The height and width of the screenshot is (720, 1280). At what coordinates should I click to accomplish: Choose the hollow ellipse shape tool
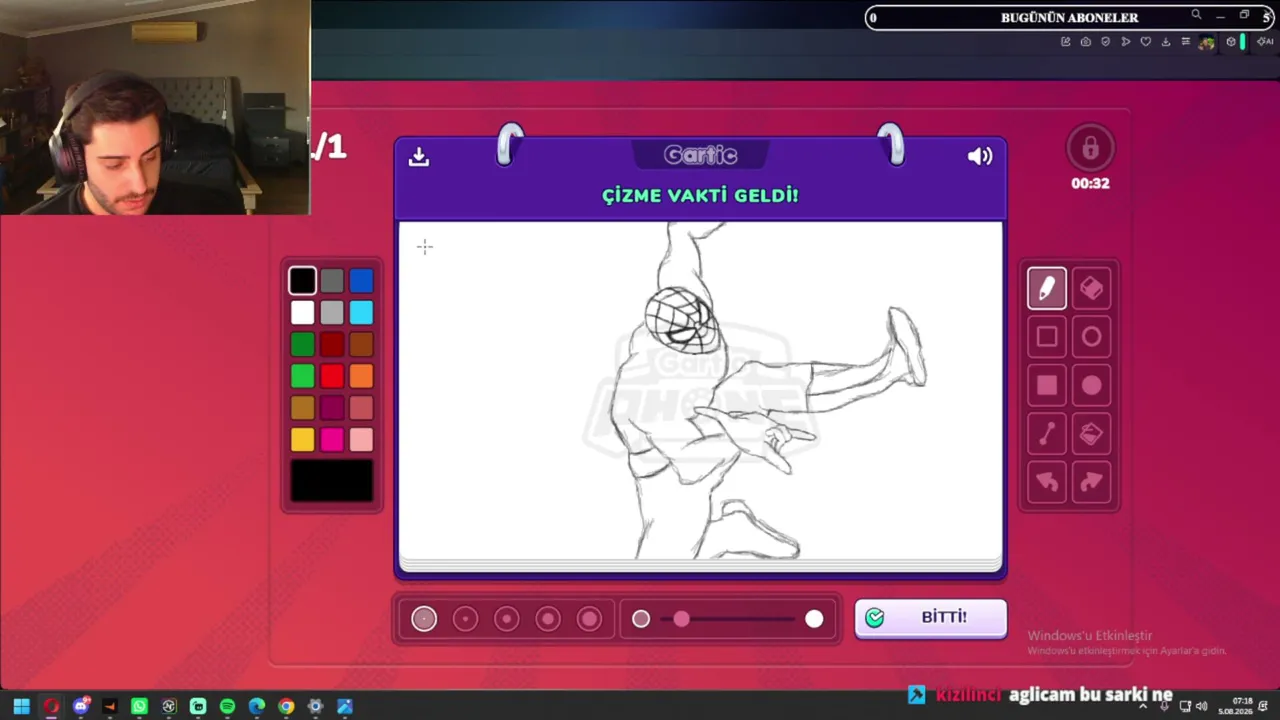1091,337
